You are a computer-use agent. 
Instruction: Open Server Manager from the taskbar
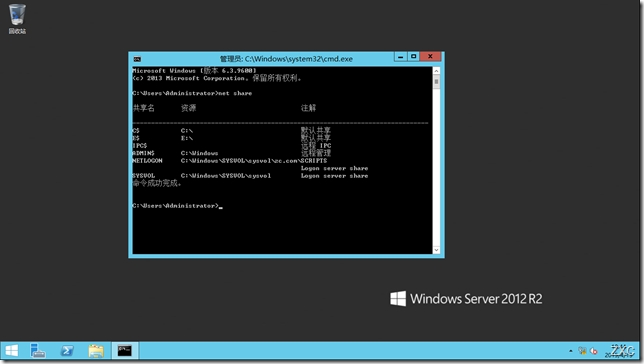click(38, 351)
